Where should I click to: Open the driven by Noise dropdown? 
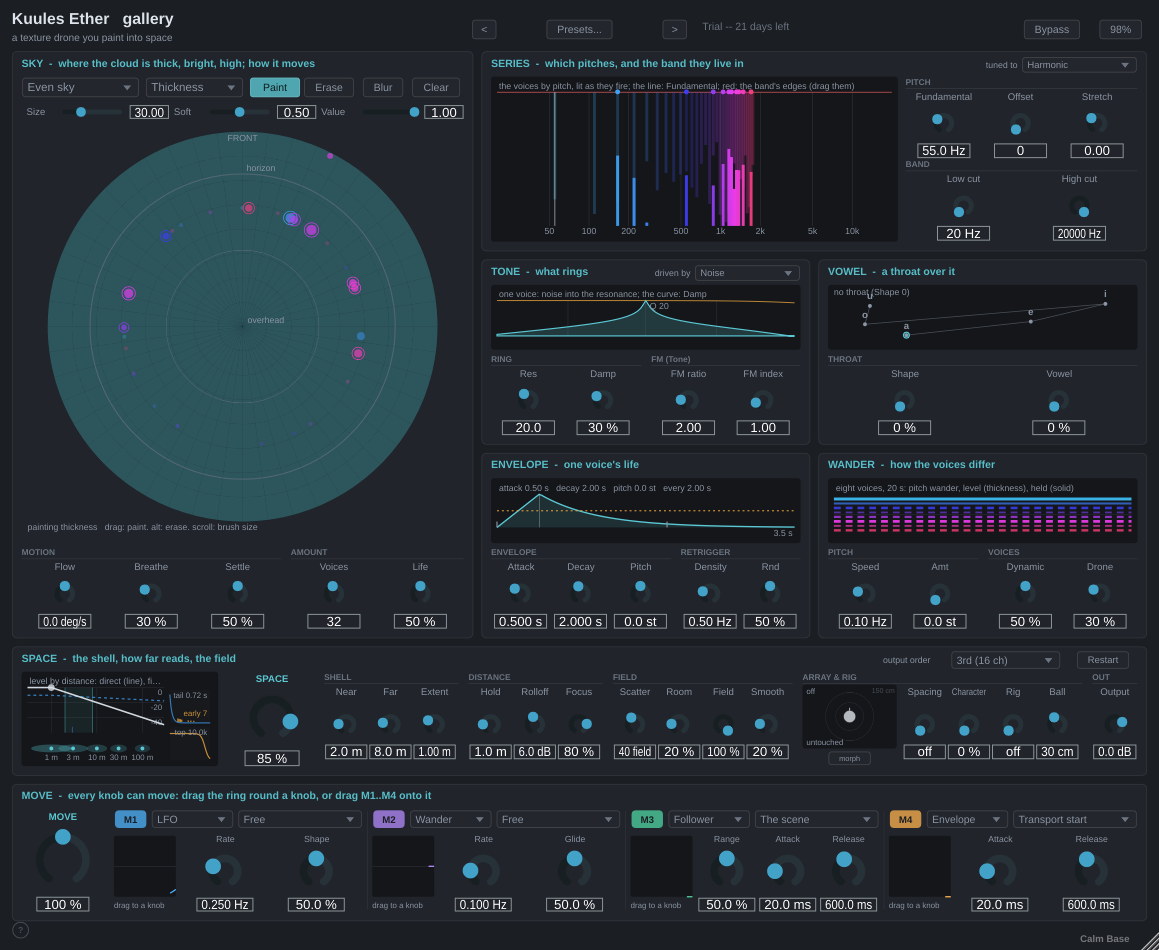[747, 273]
